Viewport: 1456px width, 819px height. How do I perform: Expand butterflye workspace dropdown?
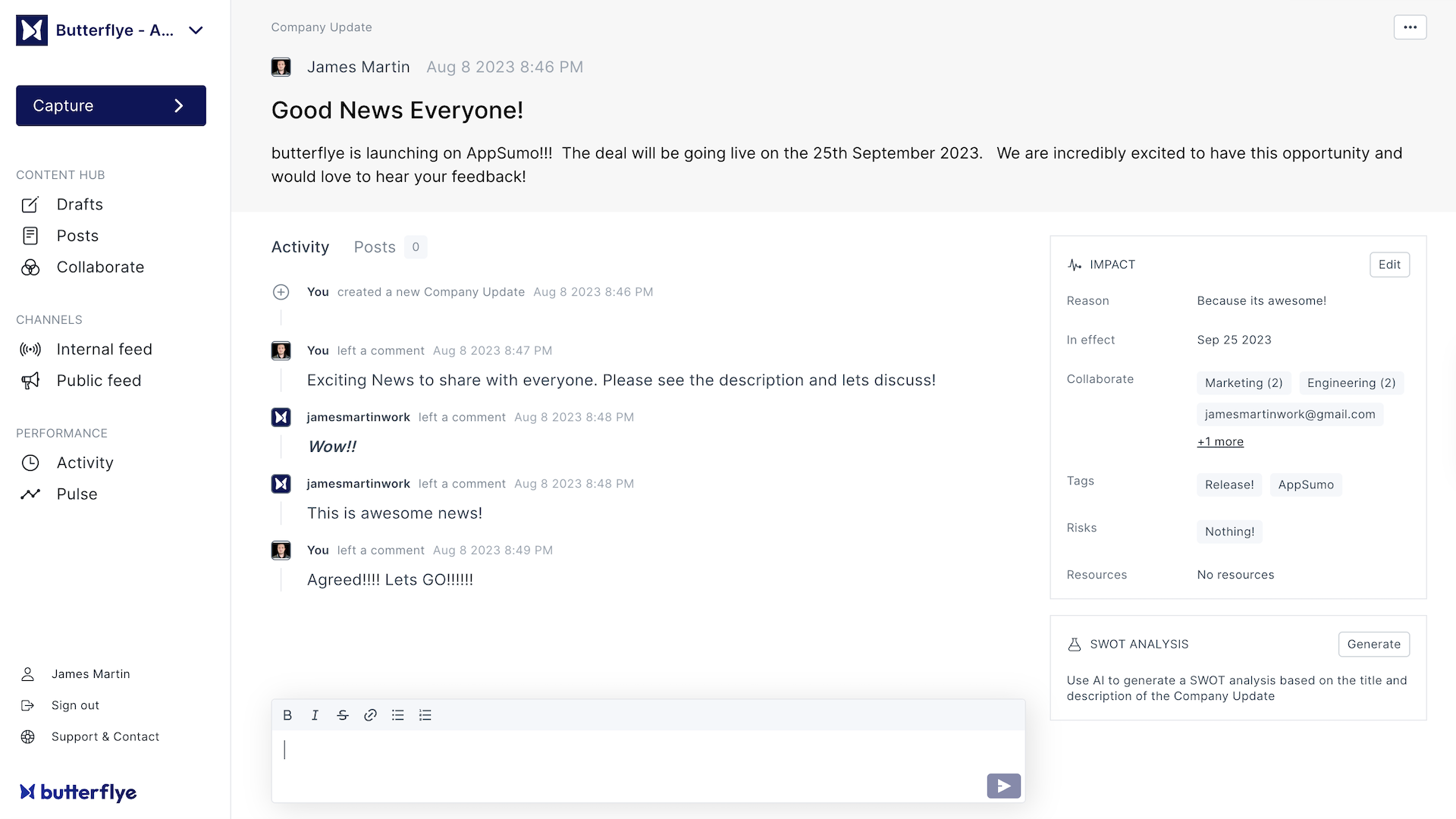pyautogui.click(x=196, y=30)
